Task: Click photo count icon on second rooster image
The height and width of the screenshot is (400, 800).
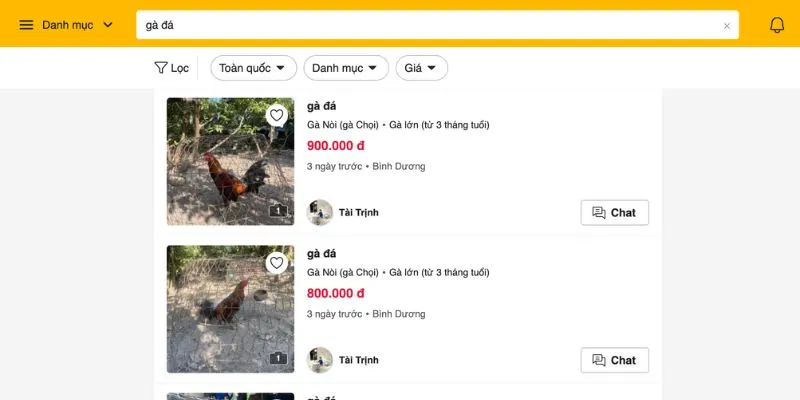Action: [x=278, y=358]
